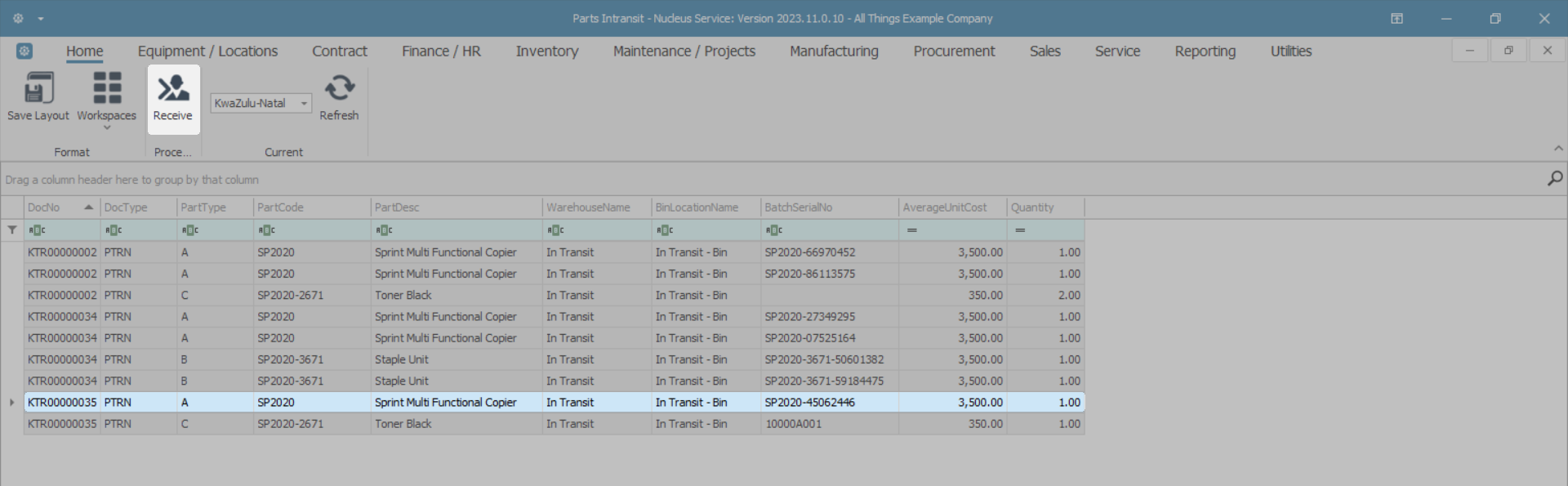
Task: Select the row with serial SP2020-66970452
Action: (554, 252)
